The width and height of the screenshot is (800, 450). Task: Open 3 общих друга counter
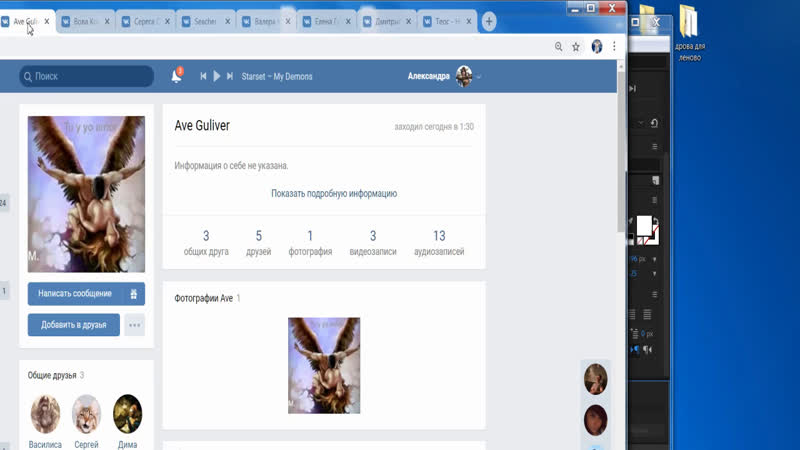point(206,242)
